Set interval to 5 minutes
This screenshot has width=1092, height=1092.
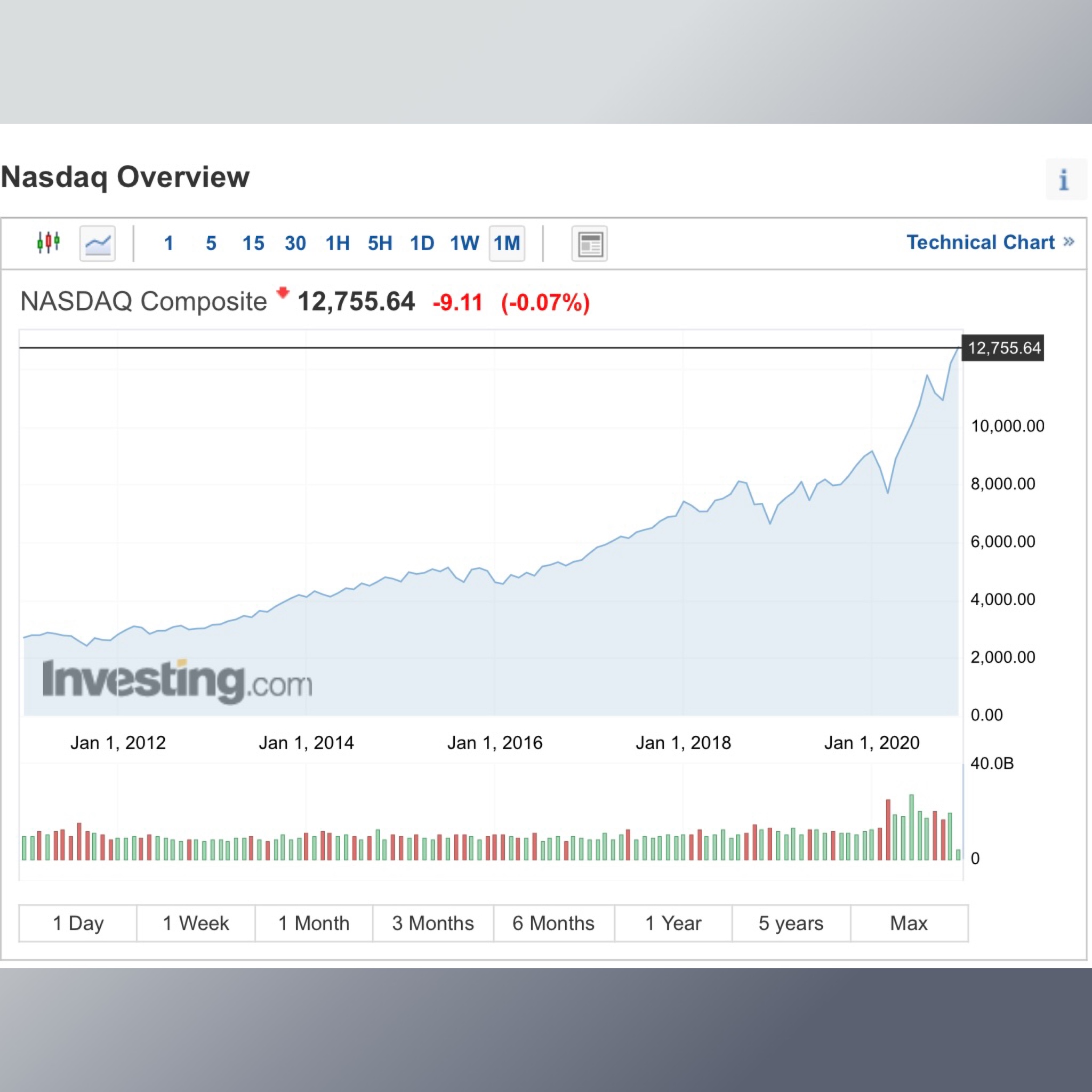click(211, 244)
